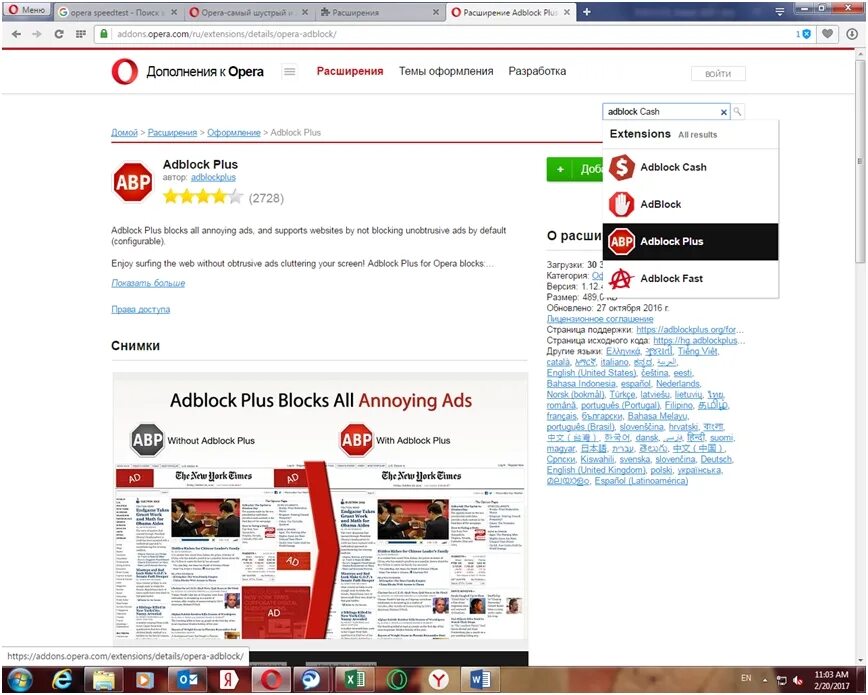Screen dimensions: 868x695
Task: Select highlighted Adblock Plus search suggestion
Action: (690, 241)
